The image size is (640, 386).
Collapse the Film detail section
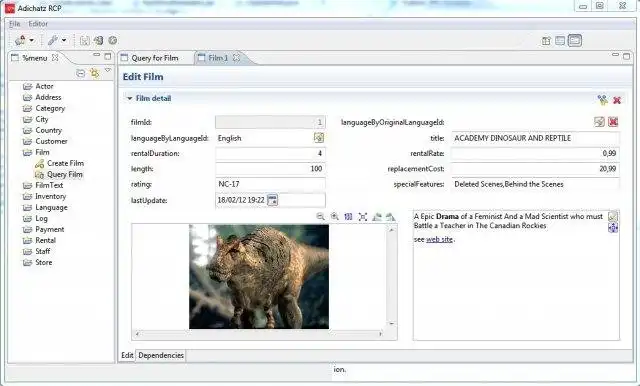(129, 98)
